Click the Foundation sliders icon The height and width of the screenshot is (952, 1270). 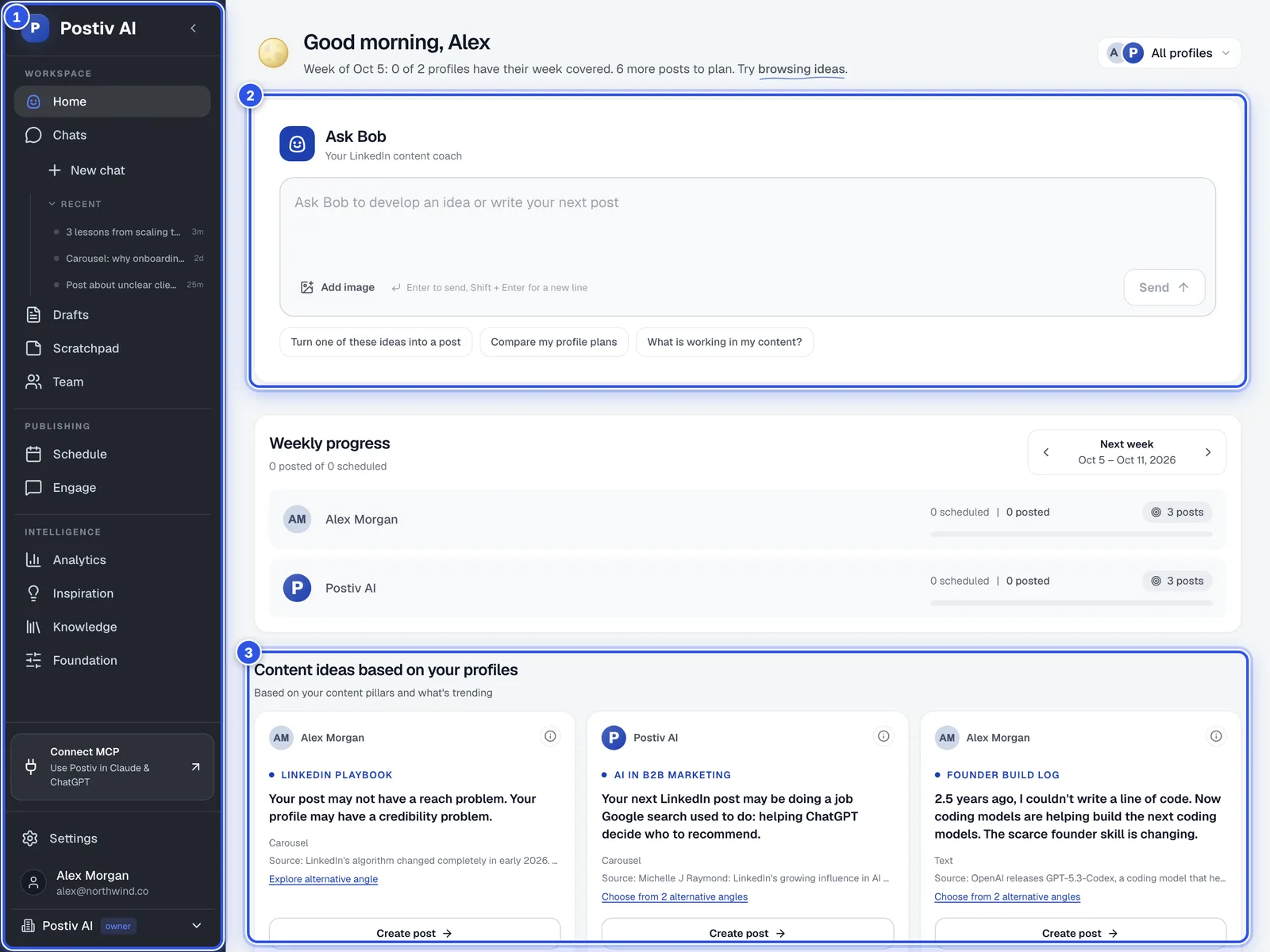33,660
